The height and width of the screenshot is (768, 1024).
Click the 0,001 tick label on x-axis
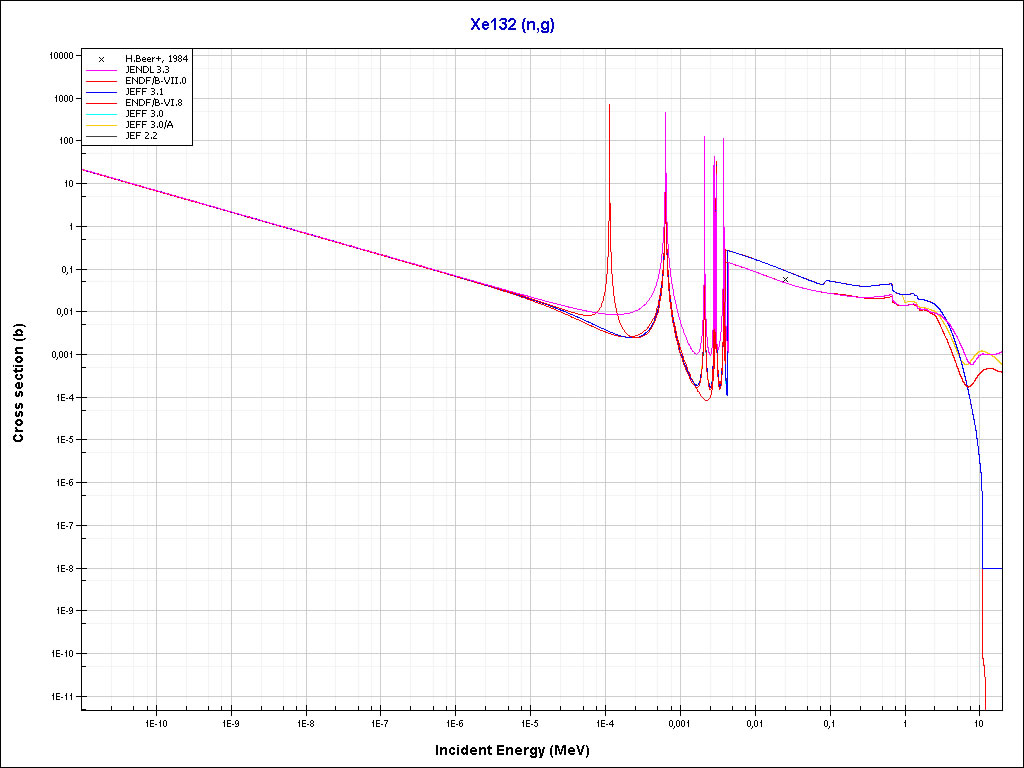[x=679, y=722]
